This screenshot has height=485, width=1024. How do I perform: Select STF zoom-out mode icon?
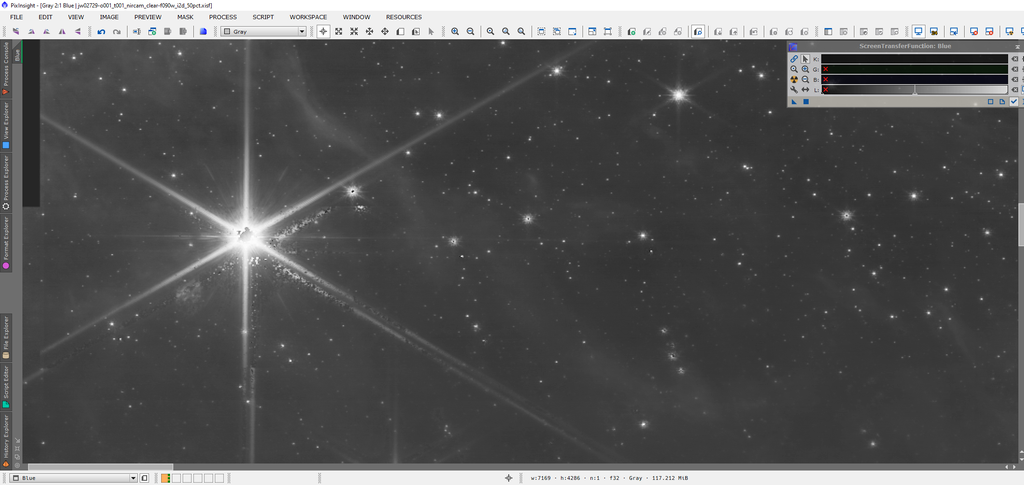[806, 80]
